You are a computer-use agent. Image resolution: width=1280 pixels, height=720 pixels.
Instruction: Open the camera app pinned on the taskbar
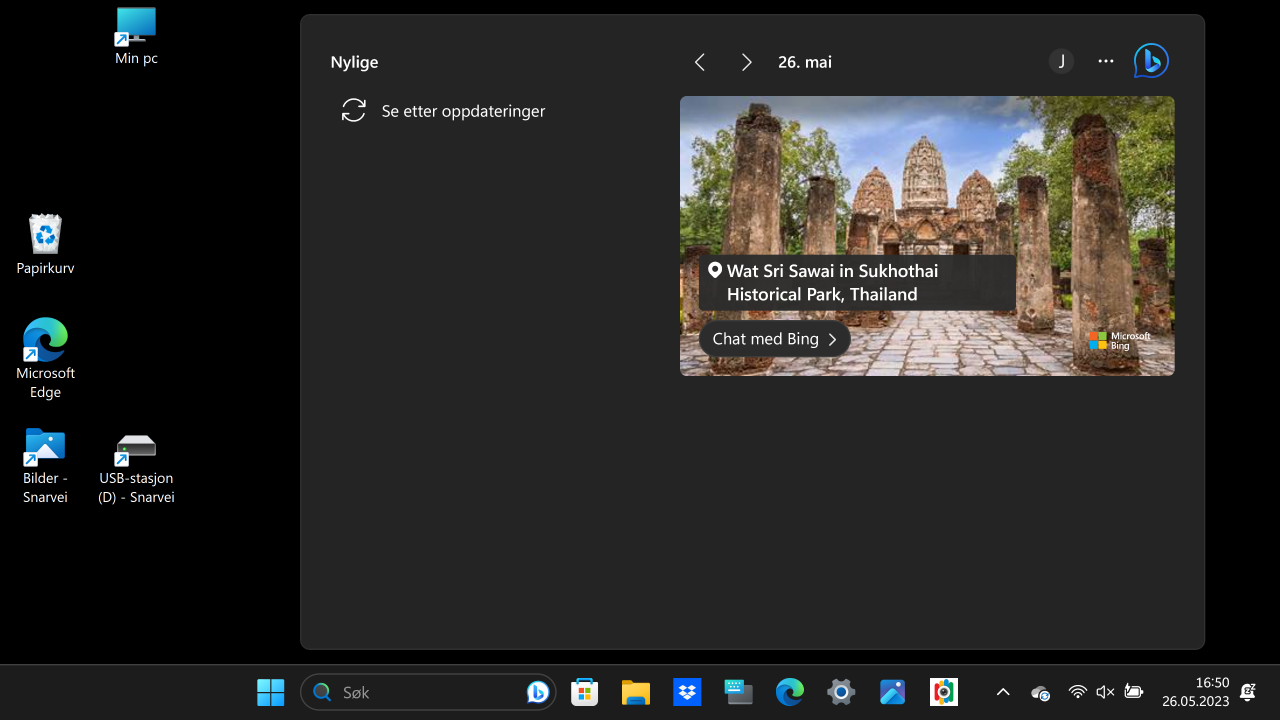click(943, 691)
